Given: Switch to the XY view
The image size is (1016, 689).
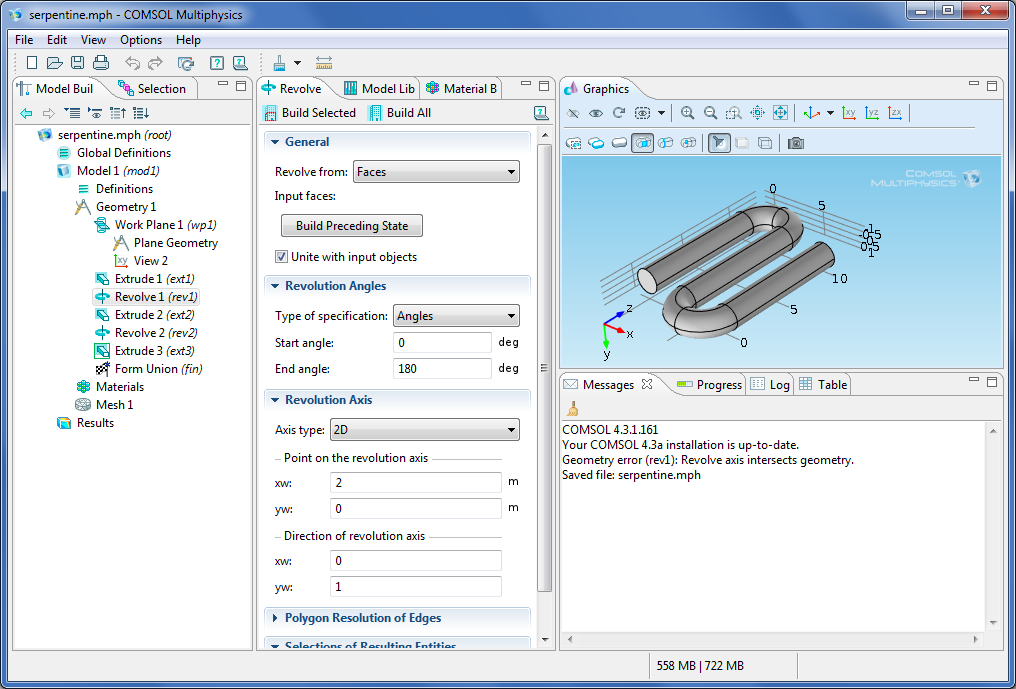Looking at the screenshot, I should (x=849, y=113).
